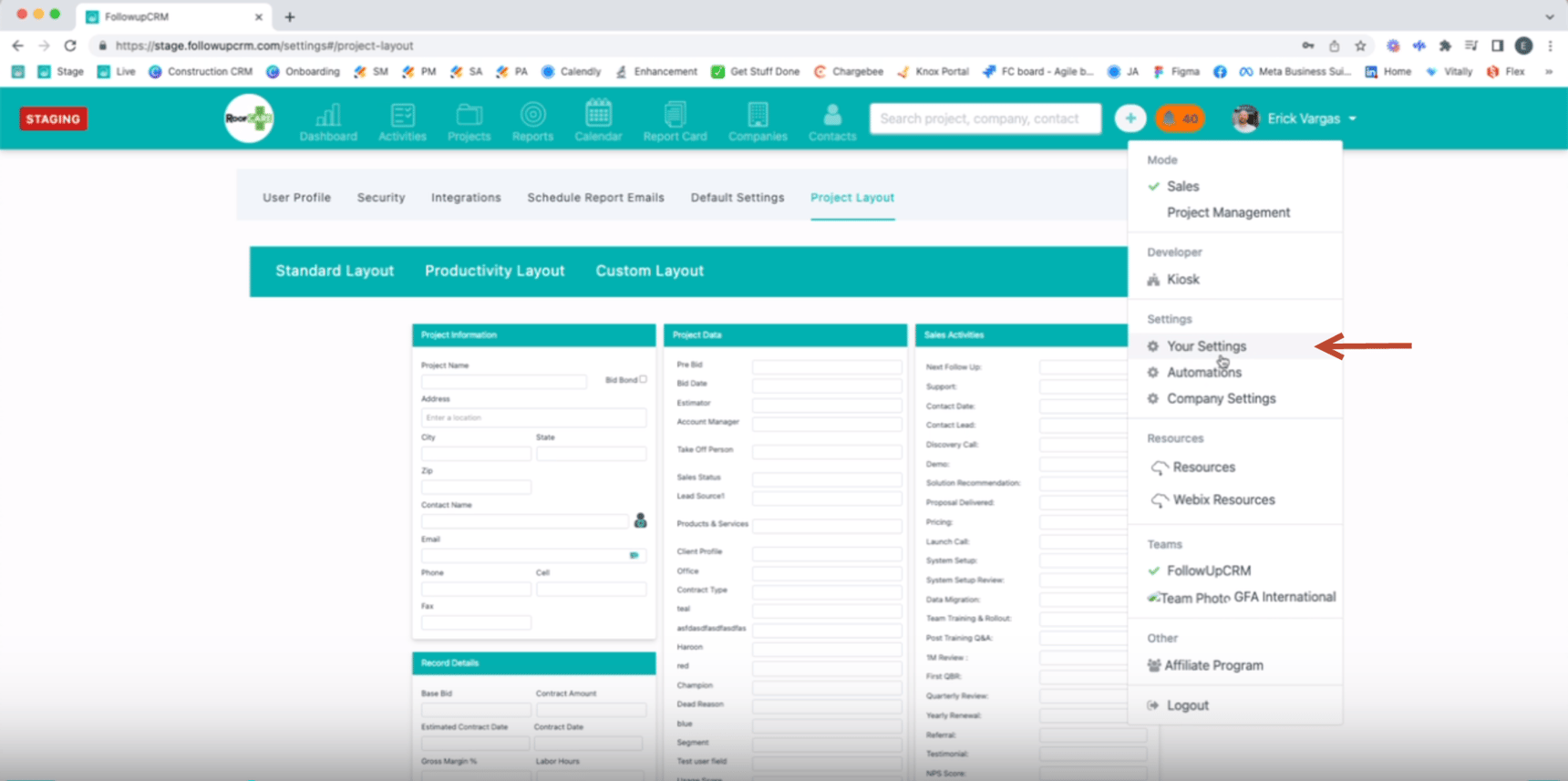Open the Reports nav icon
The image size is (1568, 781).
(532, 122)
